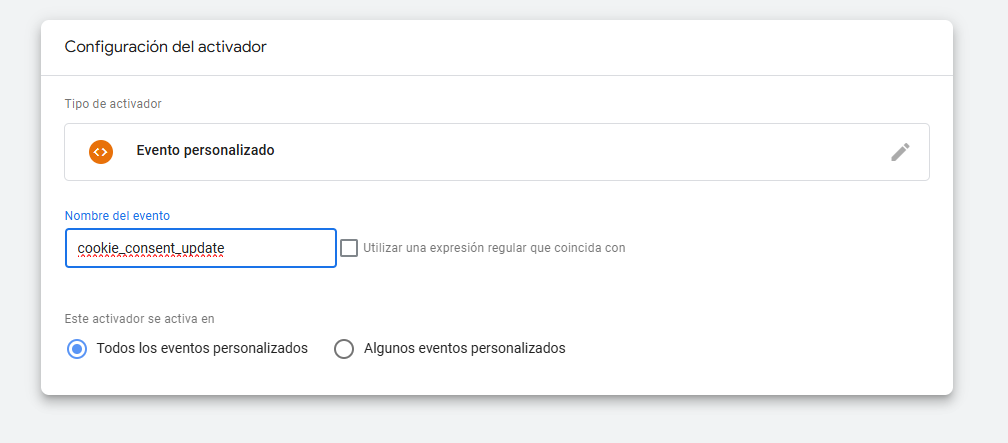This screenshot has width=1008, height=443.
Task: Place cursor at the empty end of event name field
Action: point(290,248)
